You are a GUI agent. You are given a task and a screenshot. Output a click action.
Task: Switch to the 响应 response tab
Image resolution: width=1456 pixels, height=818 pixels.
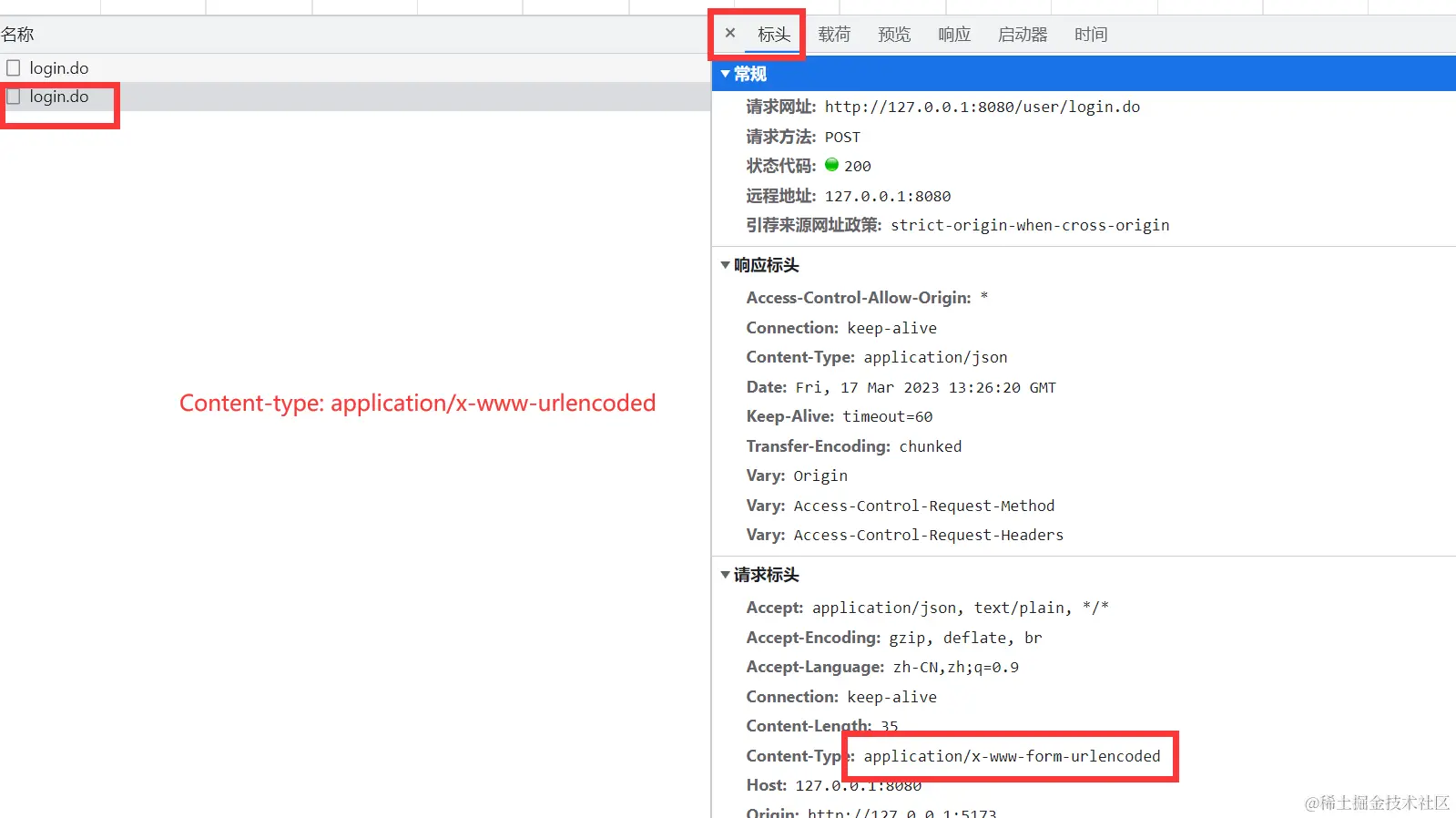click(954, 35)
